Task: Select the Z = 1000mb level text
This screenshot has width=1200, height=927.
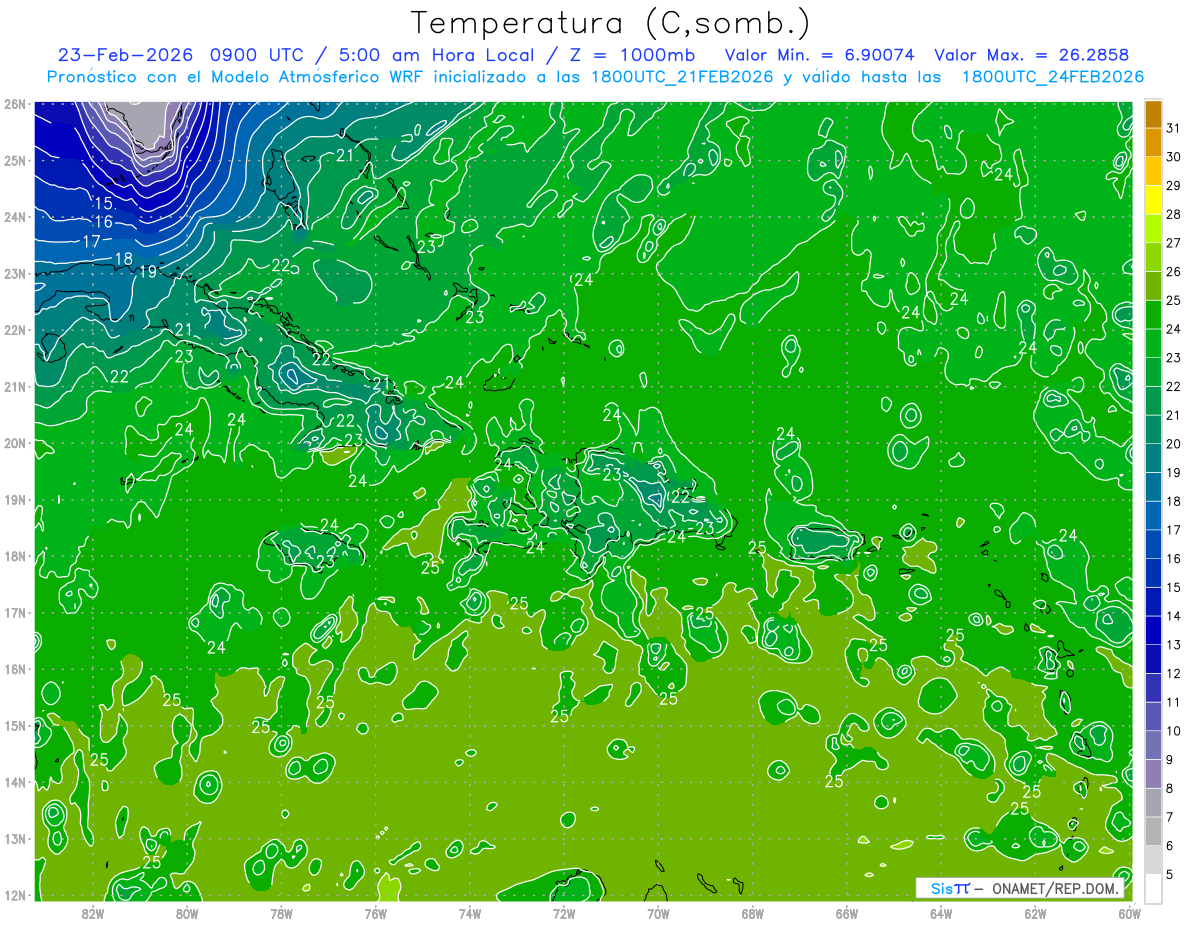Action: pos(633,55)
